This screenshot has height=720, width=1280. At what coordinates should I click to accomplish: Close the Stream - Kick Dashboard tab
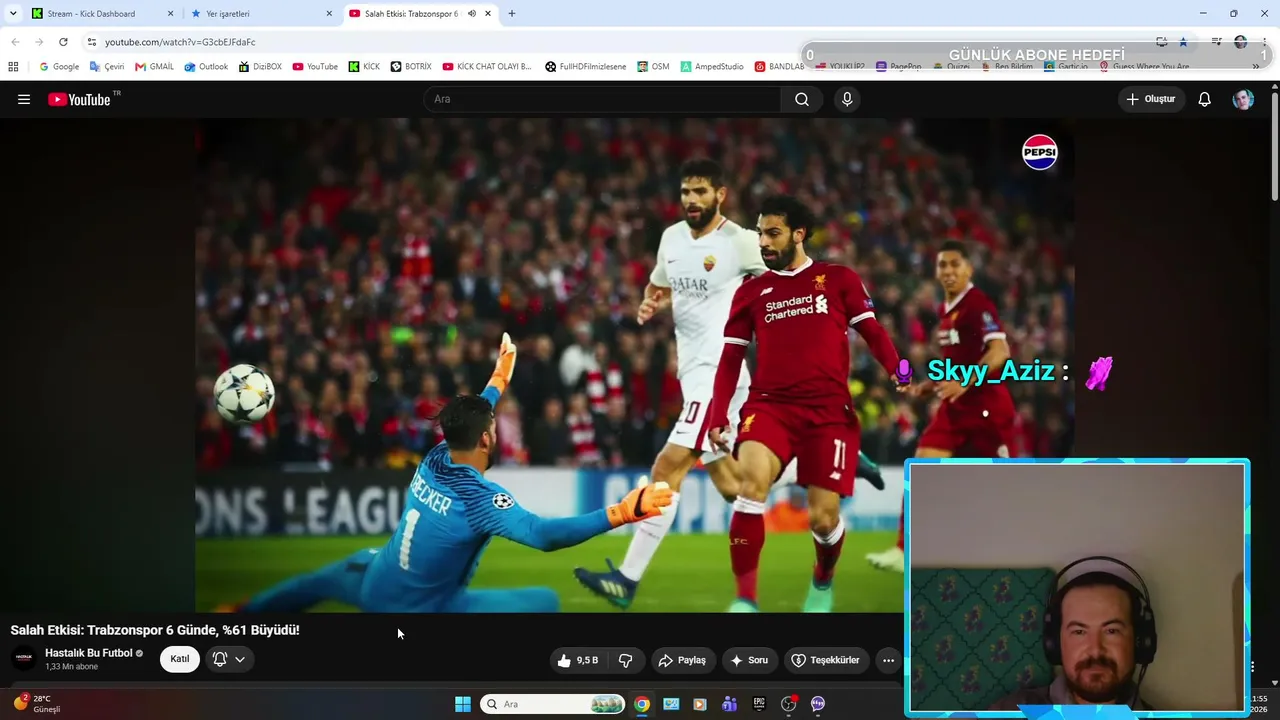click(170, 14)
